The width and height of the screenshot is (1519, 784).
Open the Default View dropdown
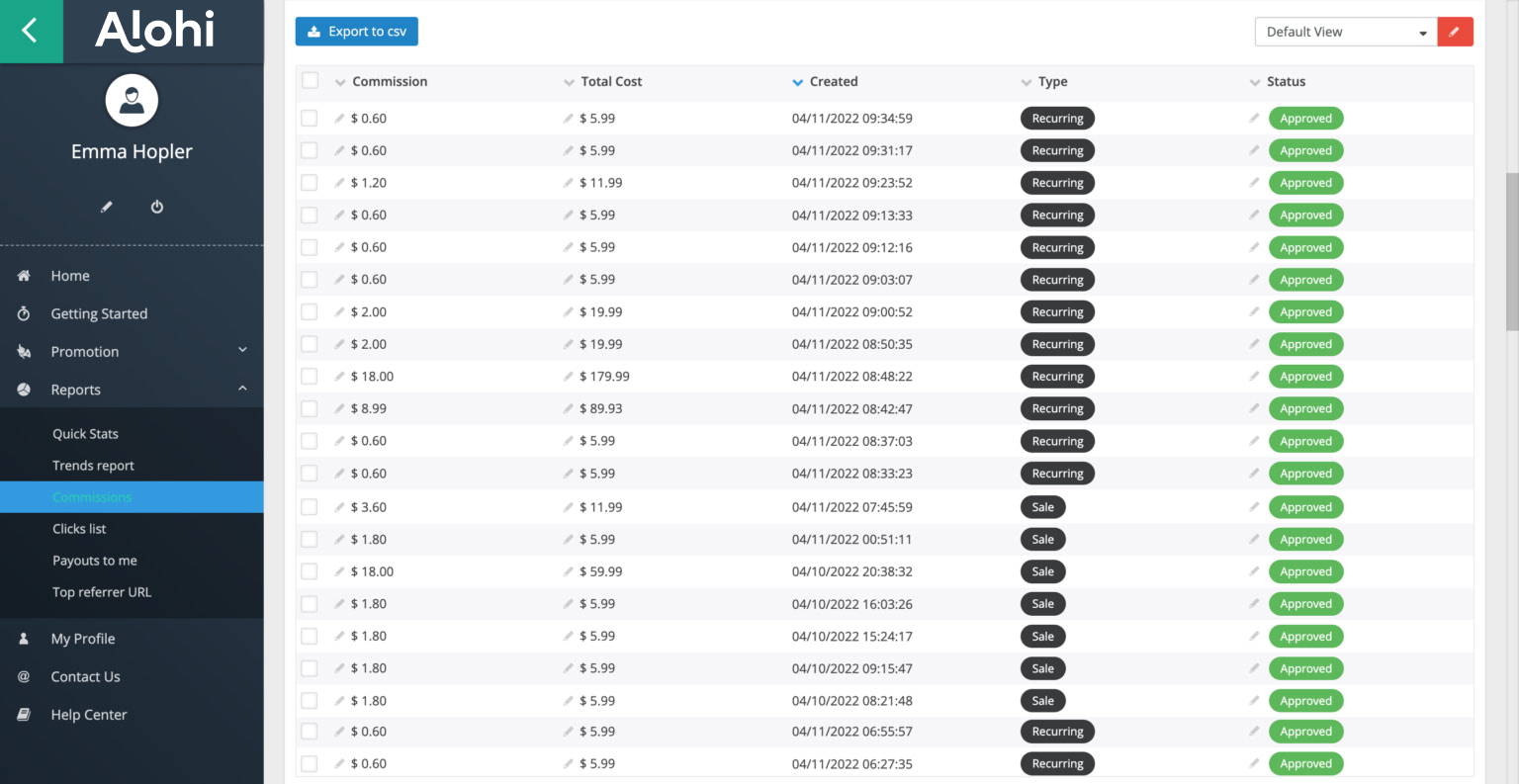1345,32
